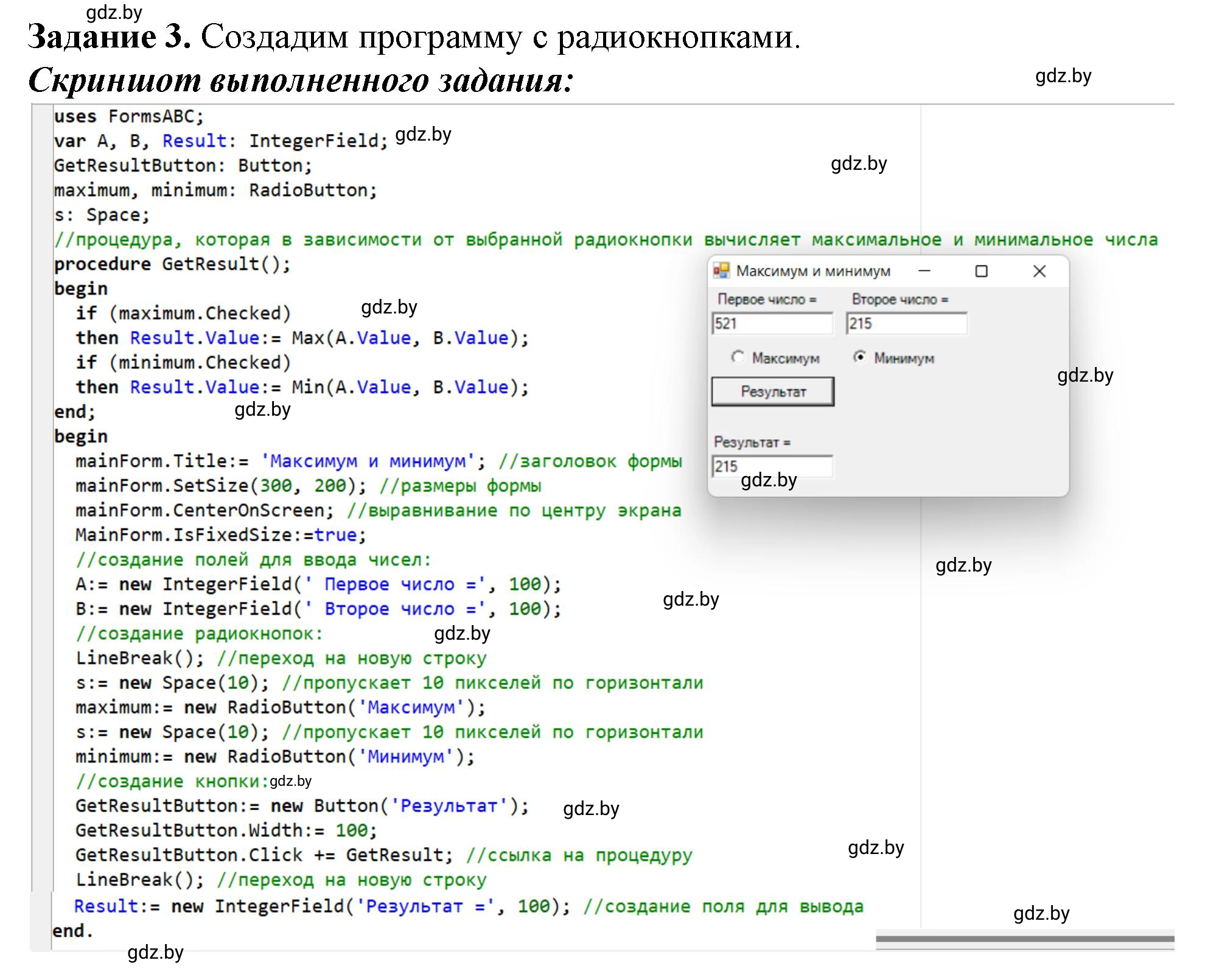Click the final 'end.' line
Screen dimensions: 1205x980
72,931
